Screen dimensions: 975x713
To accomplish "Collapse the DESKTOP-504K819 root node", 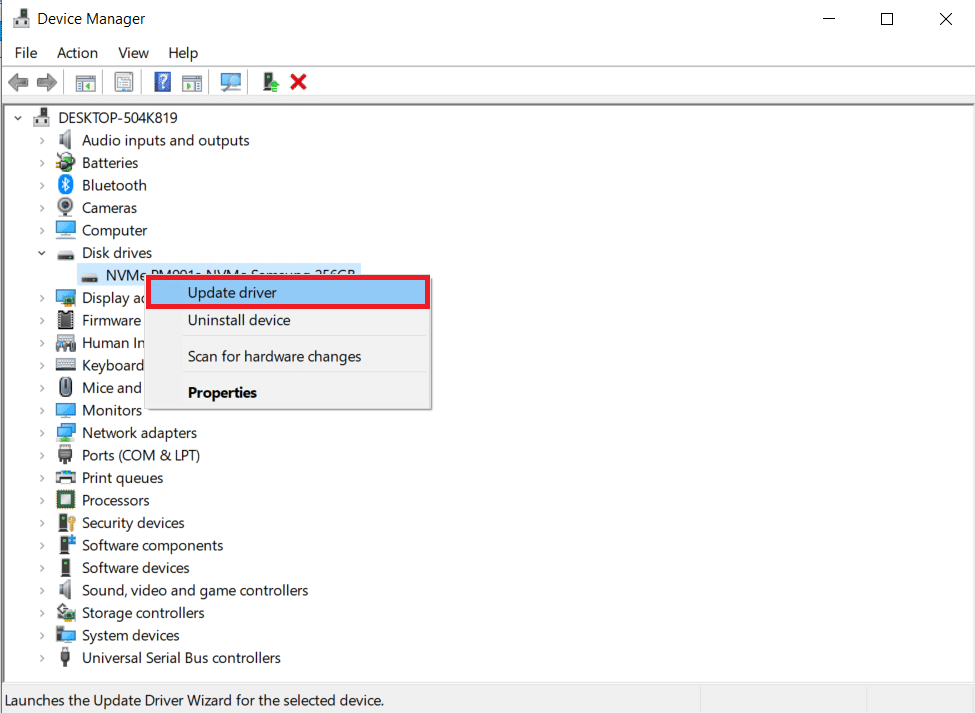I will click(18, 117).
